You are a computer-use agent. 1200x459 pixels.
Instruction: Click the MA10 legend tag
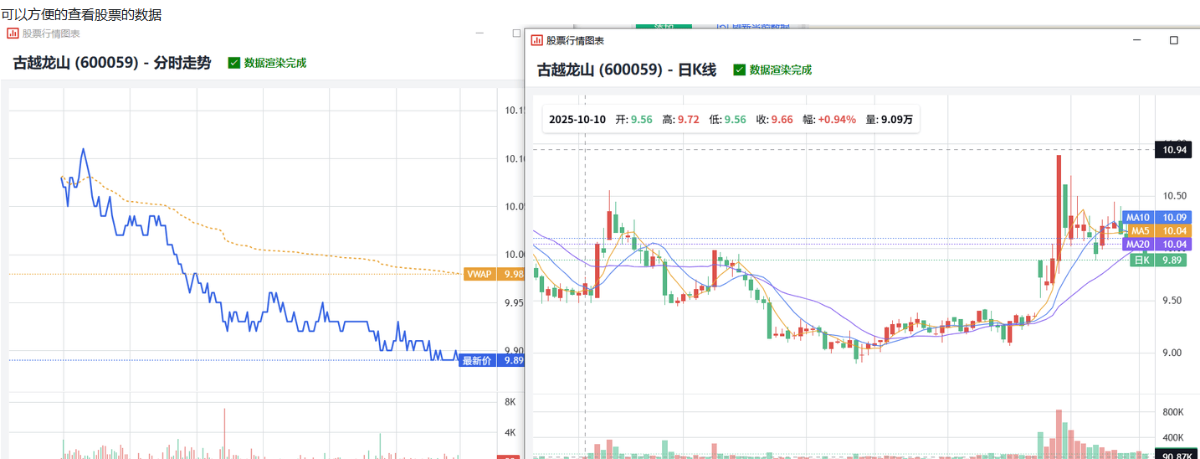coord(1138,217)
